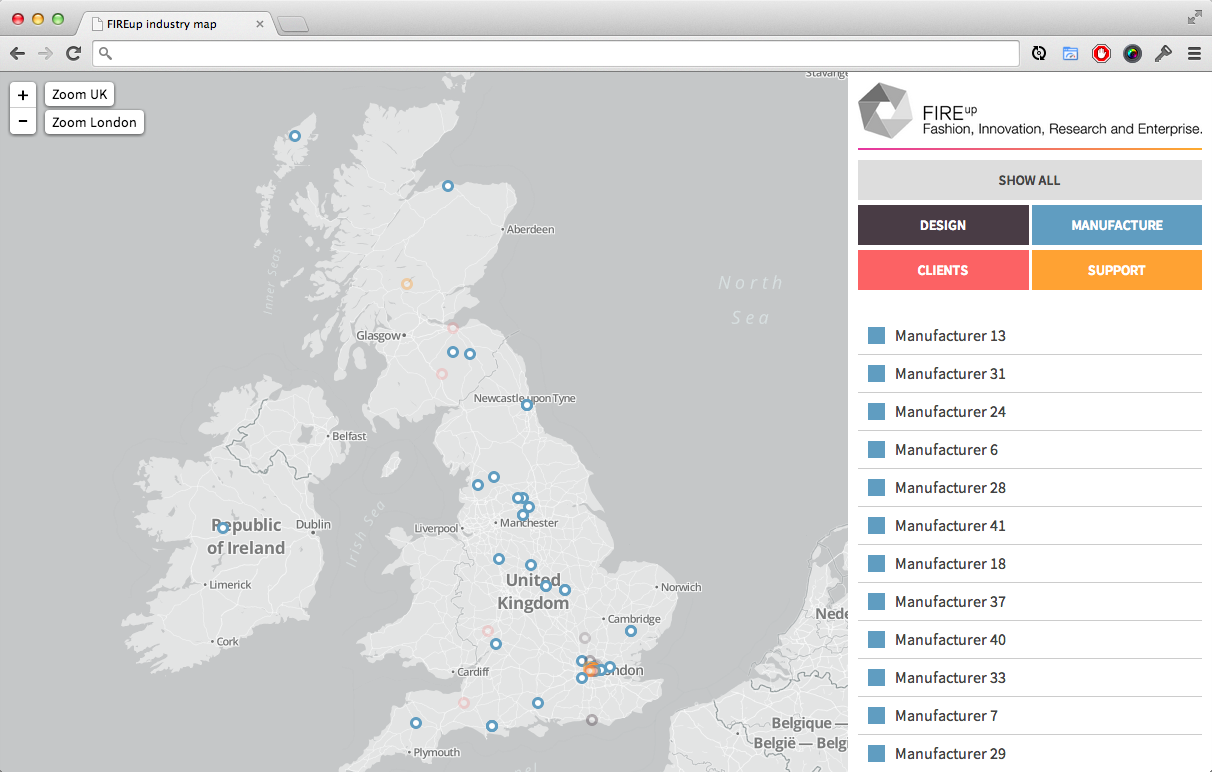Open Manufacturer 37 in the list
1212x772 pixels.
coord(1030,602)
